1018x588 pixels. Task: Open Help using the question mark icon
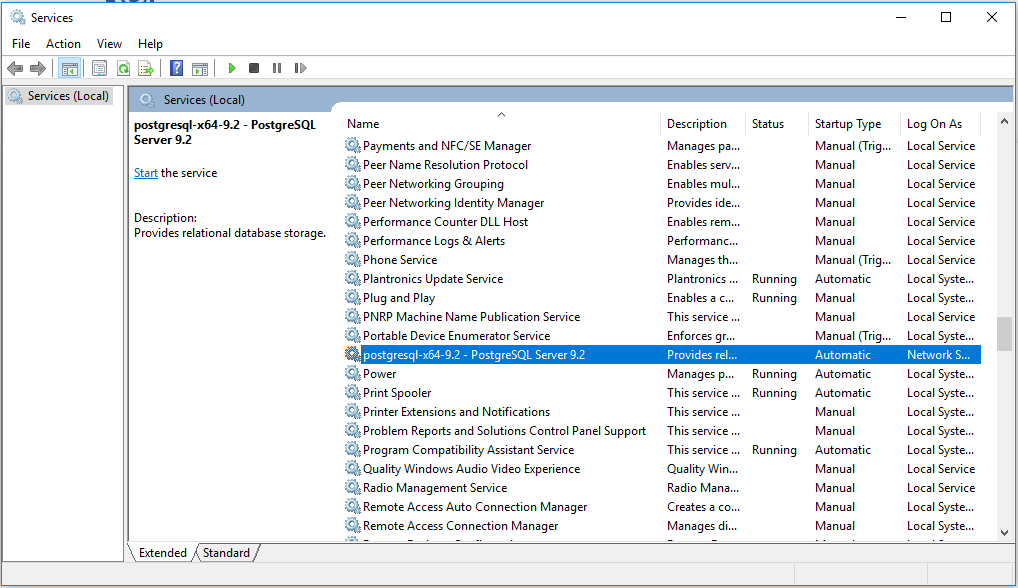(176, 68)
